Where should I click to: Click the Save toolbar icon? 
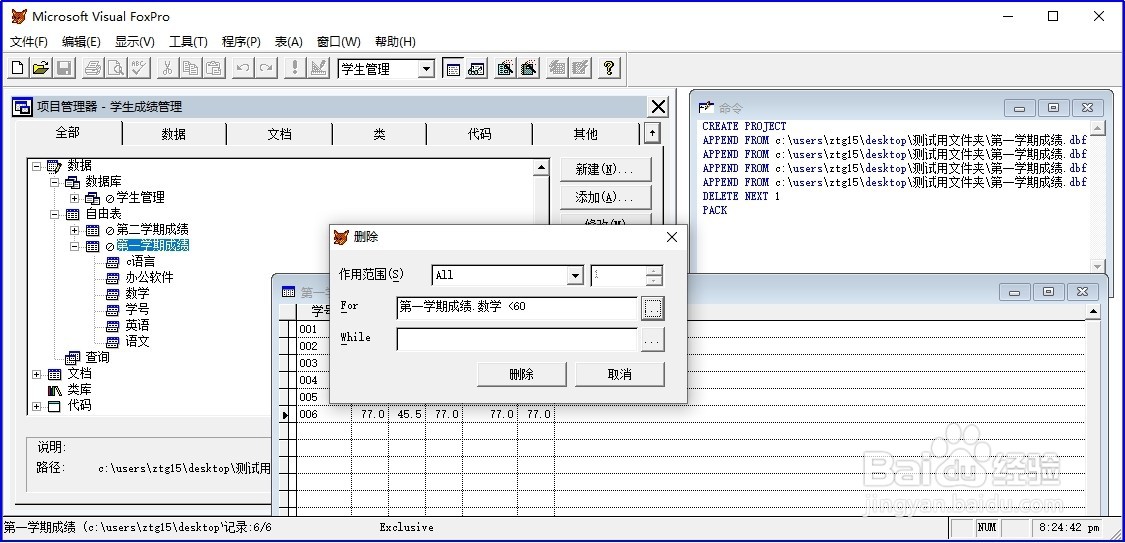(64, 68)
